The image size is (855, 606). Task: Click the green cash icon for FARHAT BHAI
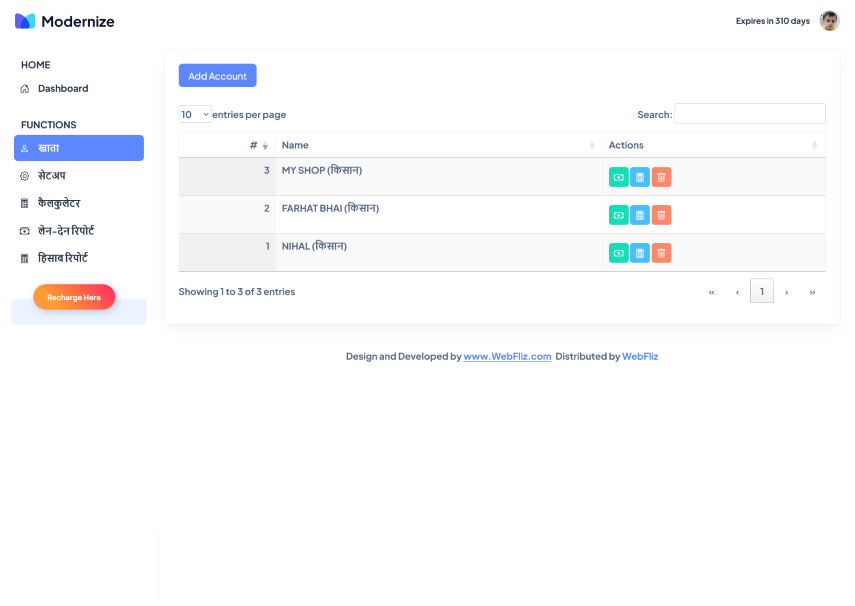click(x=619, y=215)
